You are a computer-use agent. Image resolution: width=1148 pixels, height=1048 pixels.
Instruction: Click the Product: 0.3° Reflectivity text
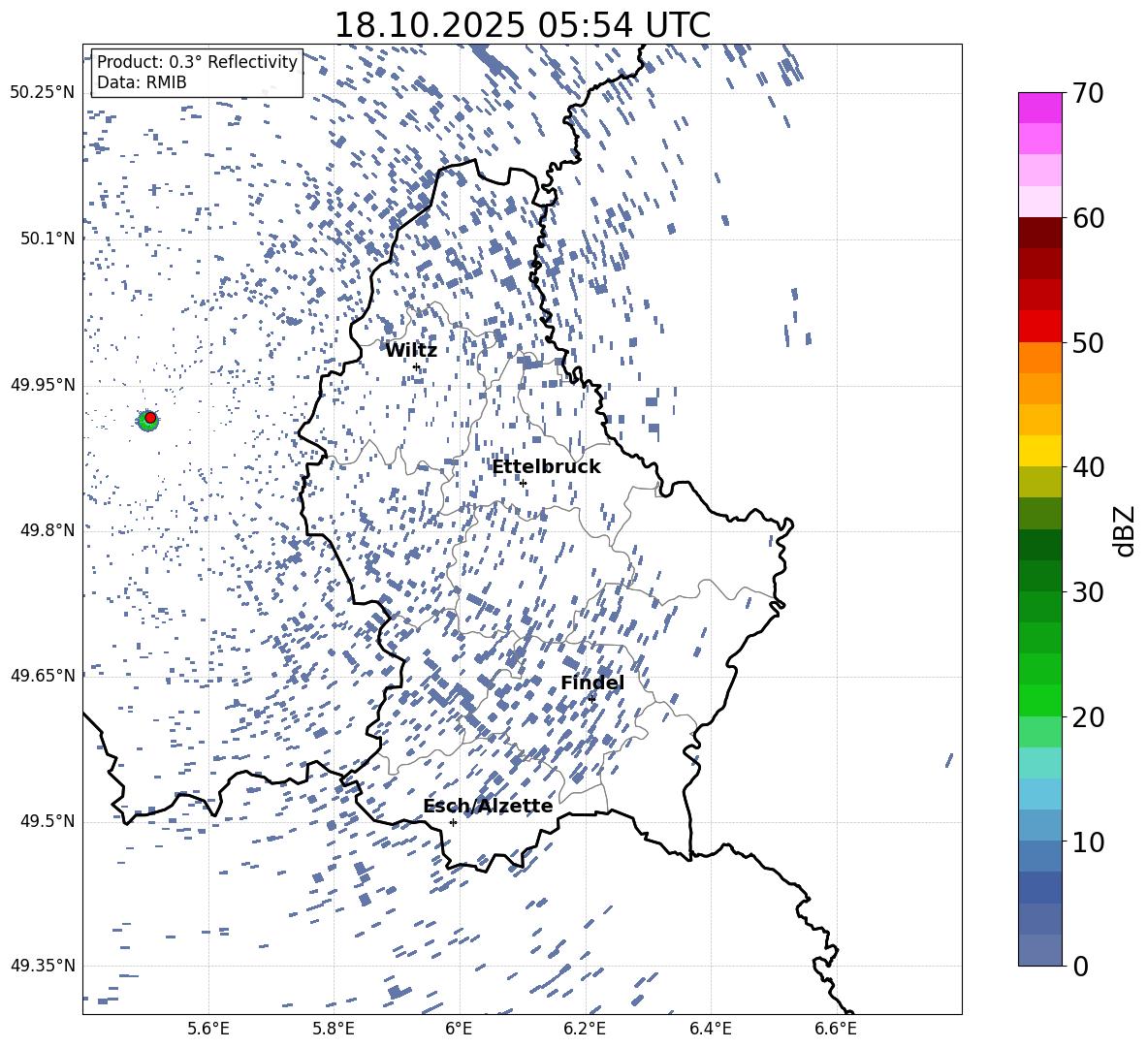[x=197, y=62]
